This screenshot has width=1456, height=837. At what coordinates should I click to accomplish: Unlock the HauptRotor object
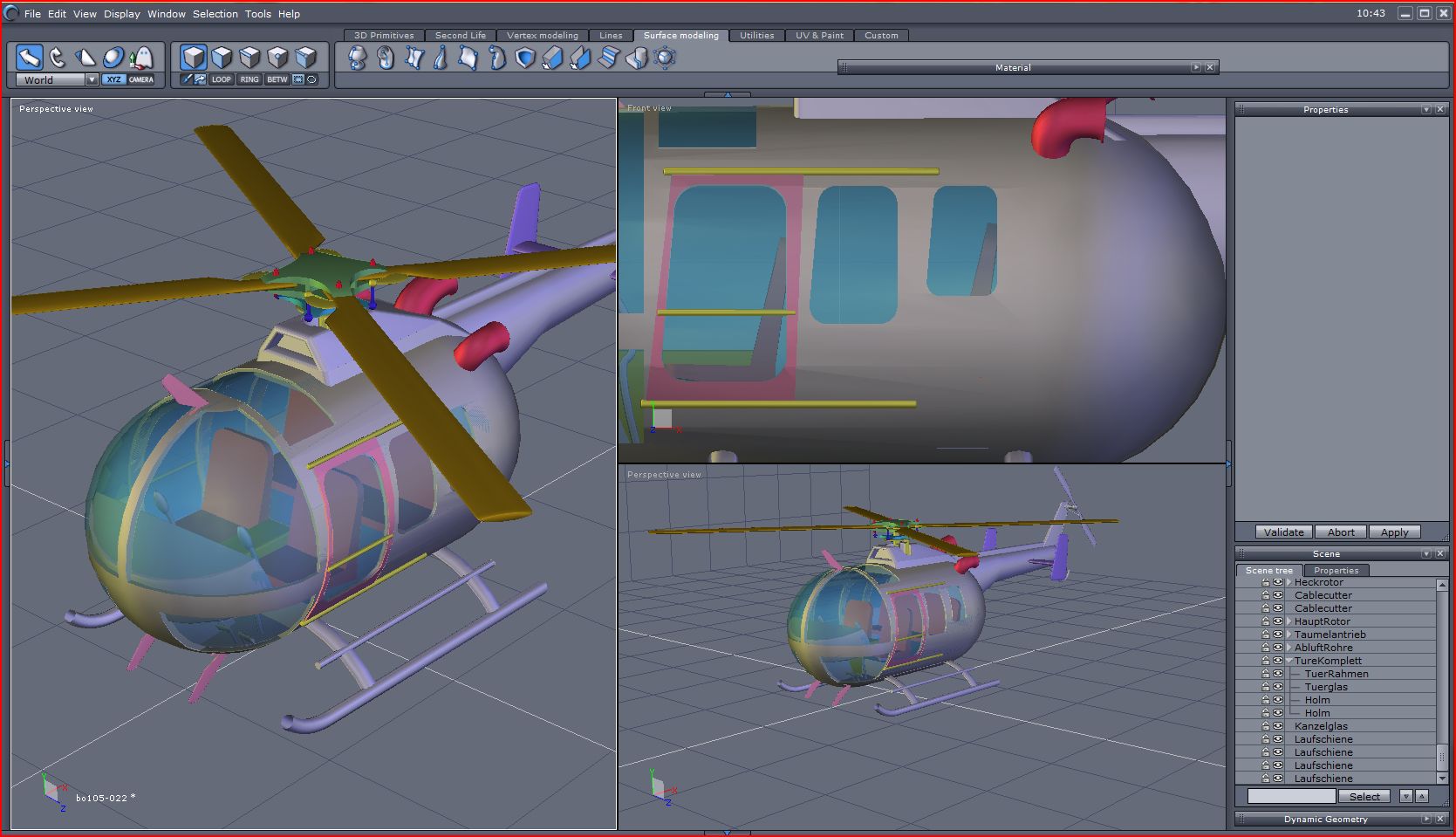tap(1266, 621)
